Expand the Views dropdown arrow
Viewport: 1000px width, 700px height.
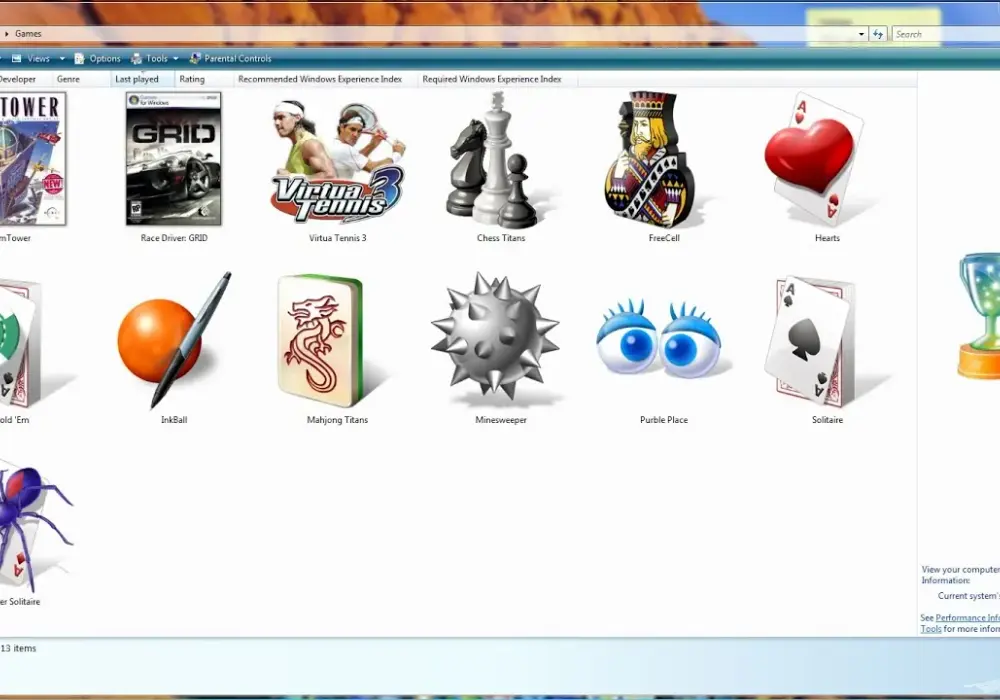(x=62, y=59)
